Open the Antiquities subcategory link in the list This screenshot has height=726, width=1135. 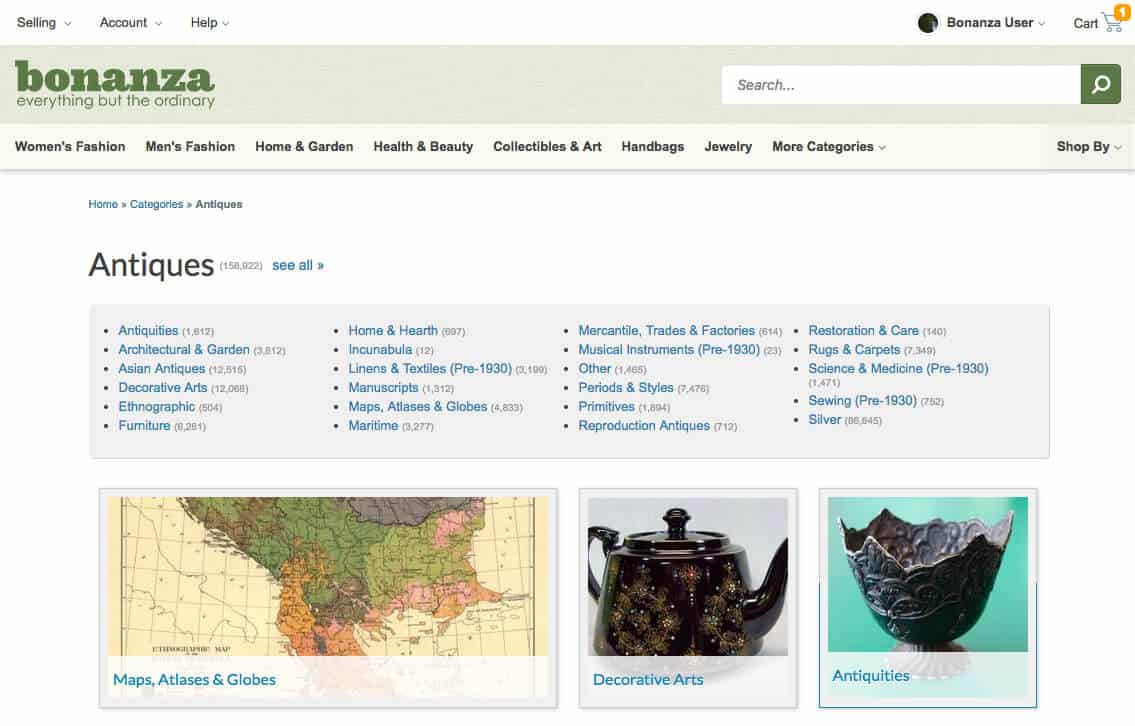[x=148, y=330]
